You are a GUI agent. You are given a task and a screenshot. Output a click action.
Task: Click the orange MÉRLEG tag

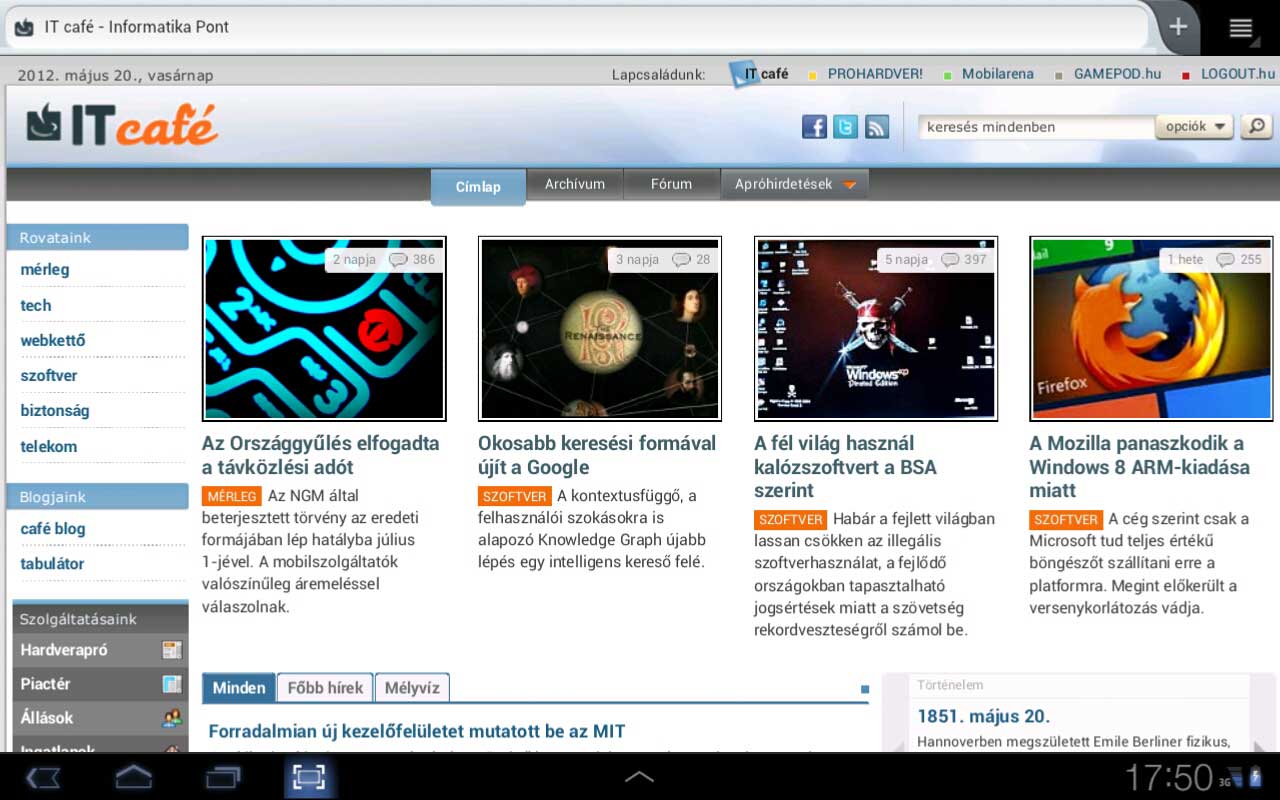pos(232,496)
